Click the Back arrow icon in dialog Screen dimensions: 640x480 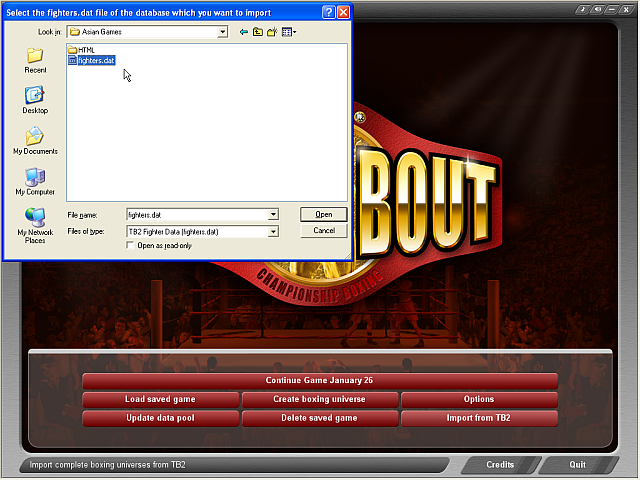(x=244, y=32)
